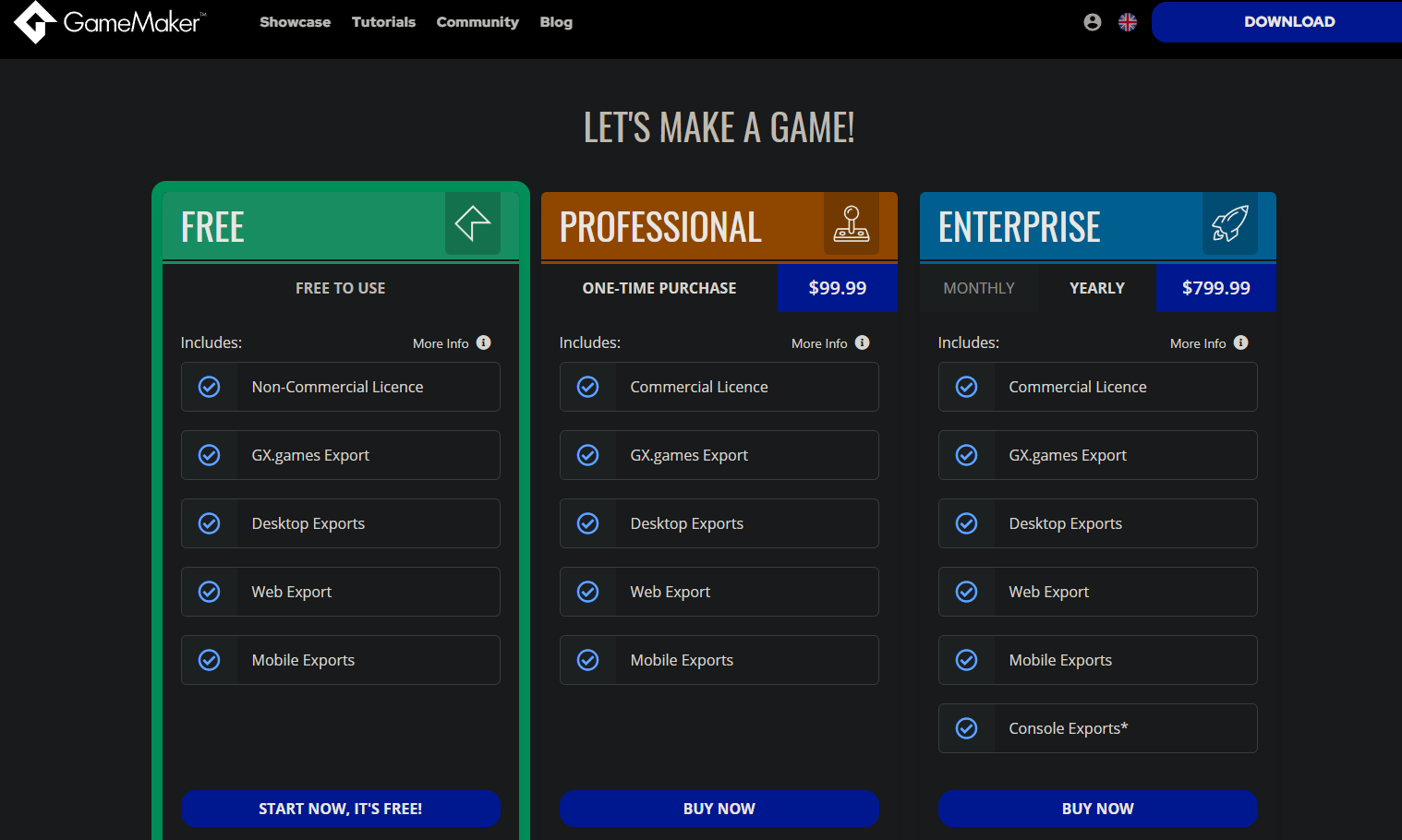Select Yearly billing for Enterprise
Viewport: 1402px width, 840px height.
coord(1097,288)
